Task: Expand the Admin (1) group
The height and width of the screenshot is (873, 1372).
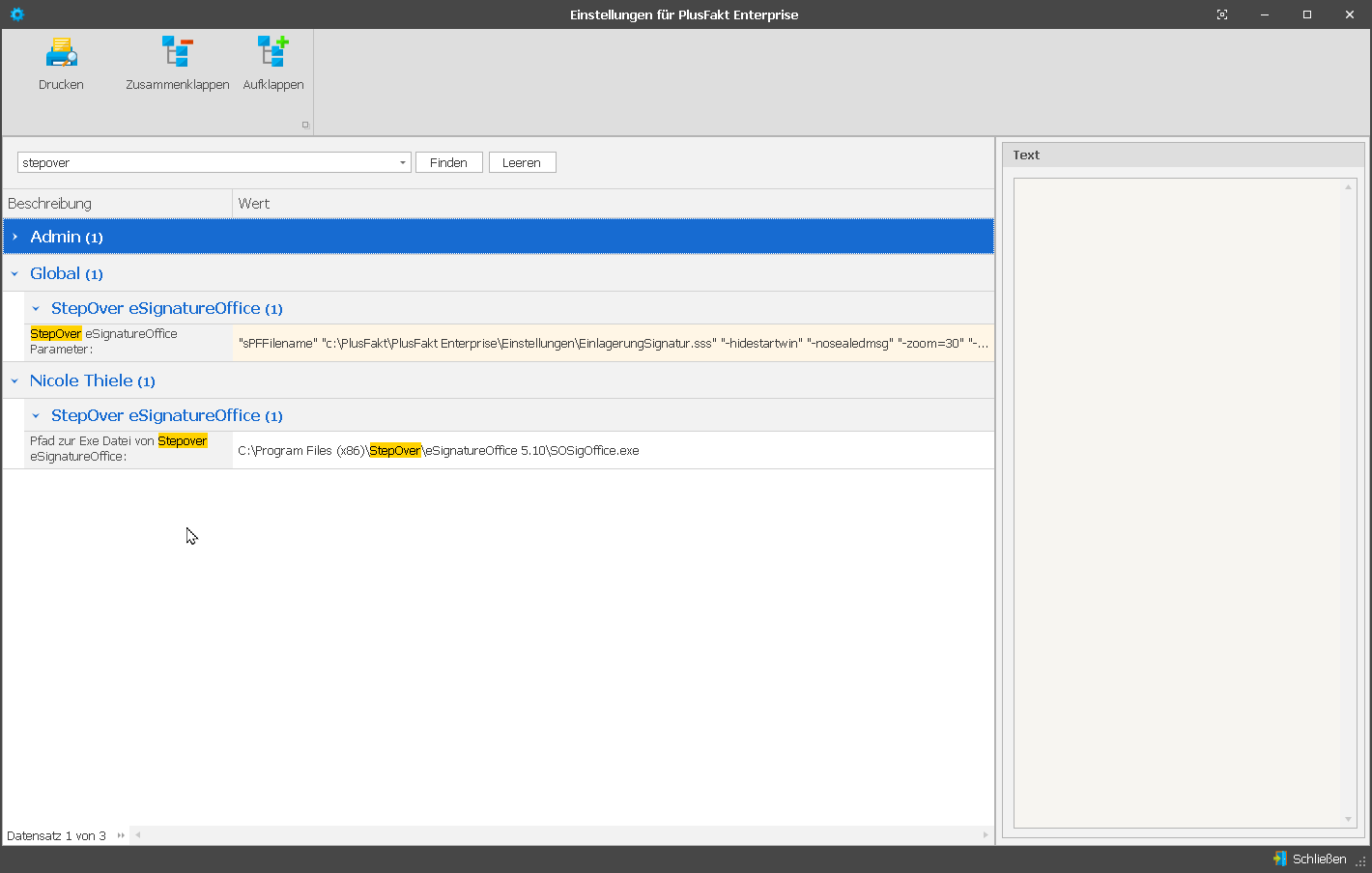Action: click(14, 237)
